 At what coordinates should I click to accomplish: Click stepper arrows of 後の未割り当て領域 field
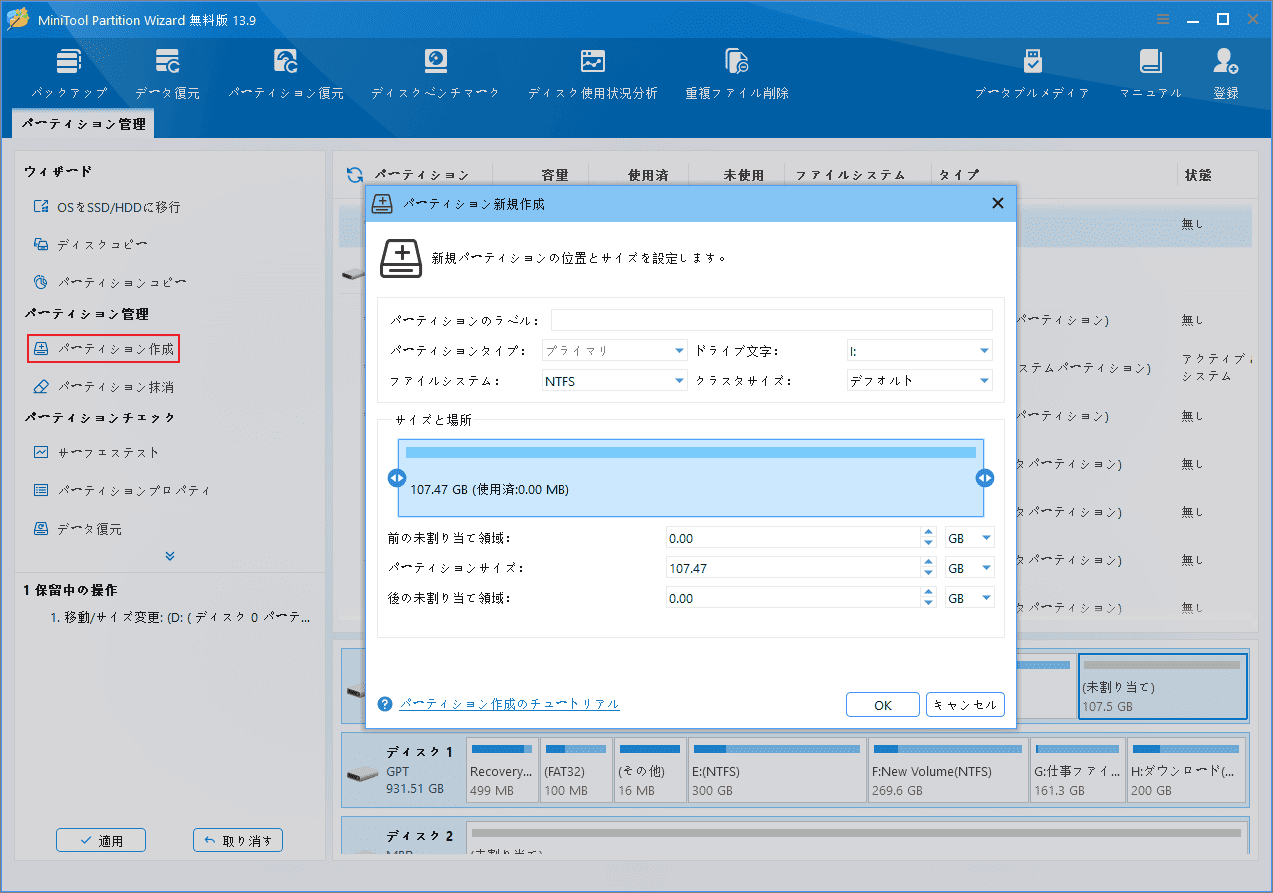point(929,598)
